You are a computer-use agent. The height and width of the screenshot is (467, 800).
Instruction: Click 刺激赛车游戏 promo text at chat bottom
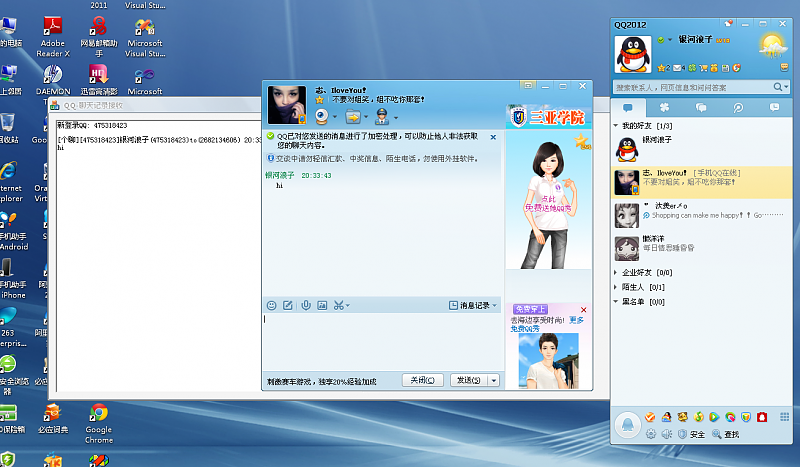pyautogui.click(x=321, y=381)
